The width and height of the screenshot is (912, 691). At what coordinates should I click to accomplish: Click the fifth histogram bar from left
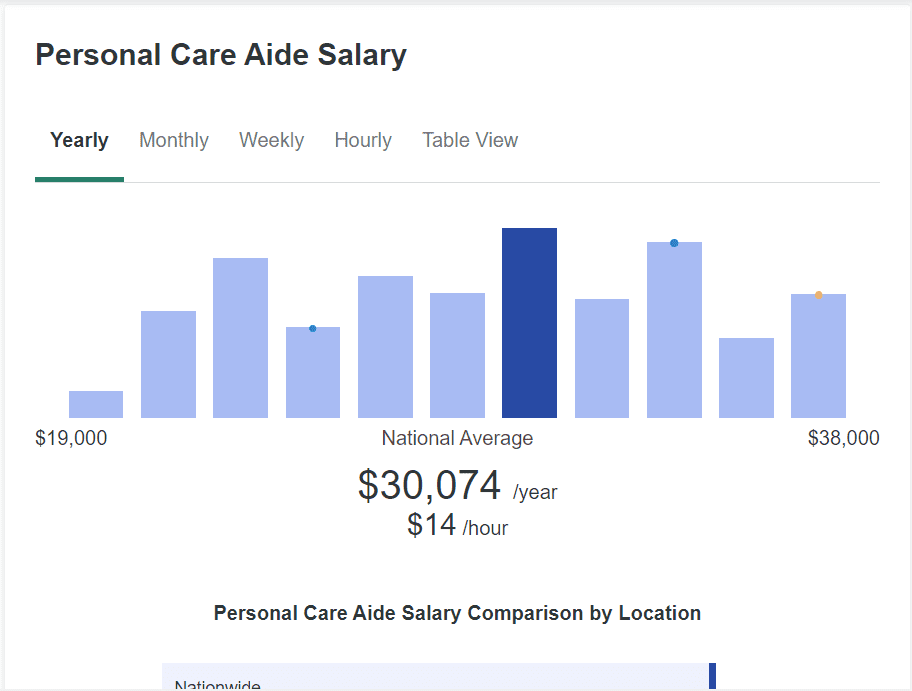(385, 347)
